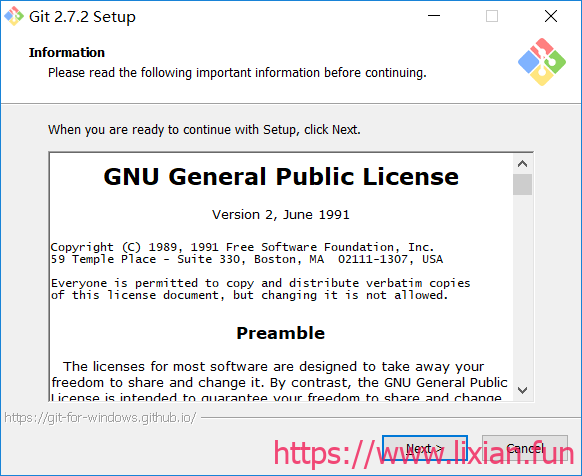The width and height of the screenshot is (582, 476).
Task: Click the large Git logo in header
Action: click(x=542, y=62)
